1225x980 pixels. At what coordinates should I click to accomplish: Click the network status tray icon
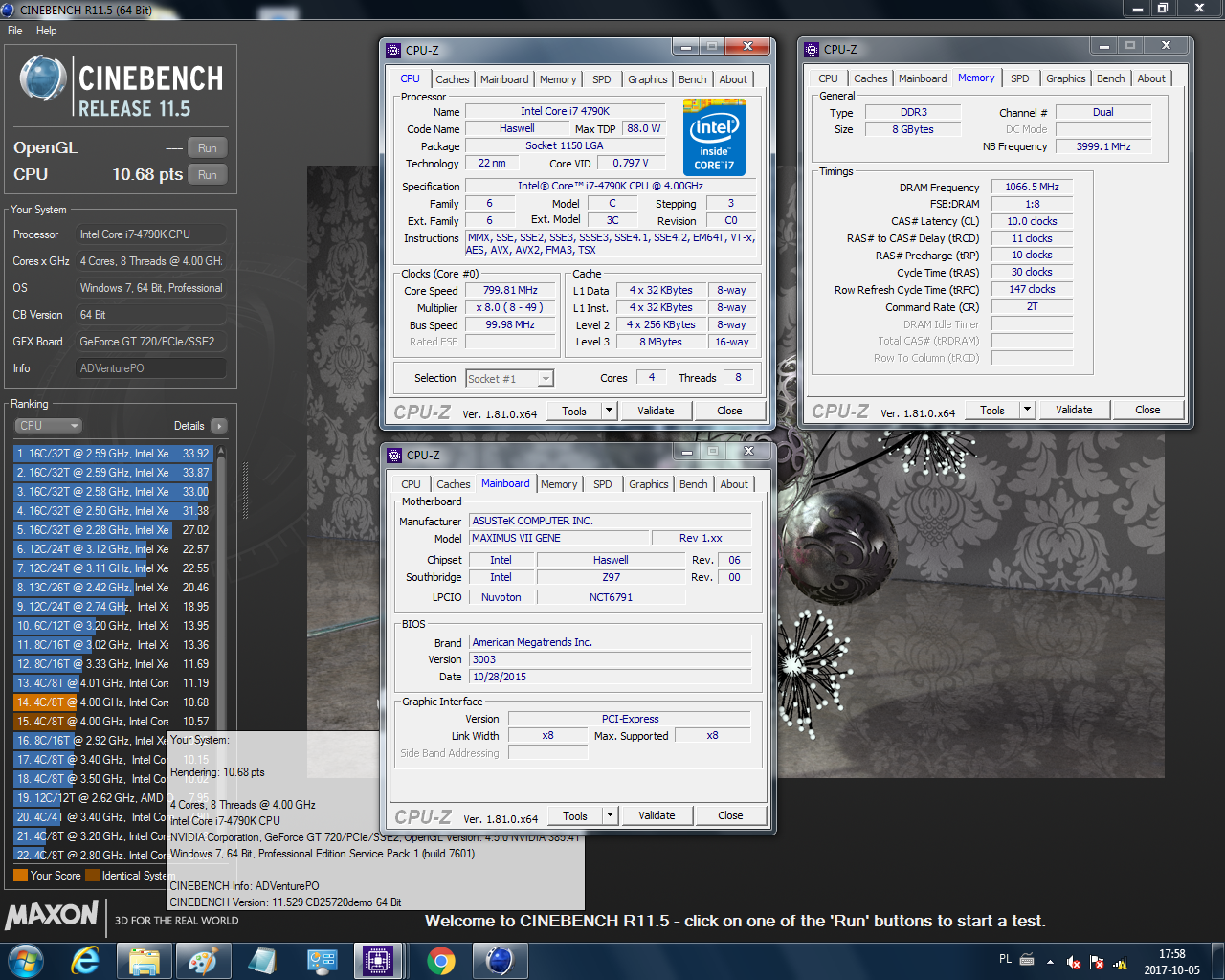1120,961
